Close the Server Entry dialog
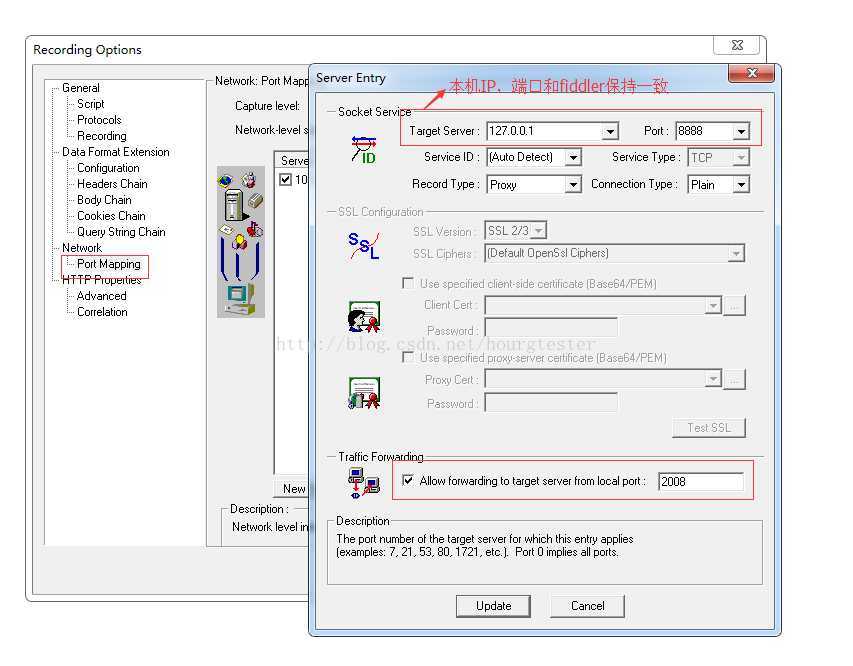 point(751,73)
